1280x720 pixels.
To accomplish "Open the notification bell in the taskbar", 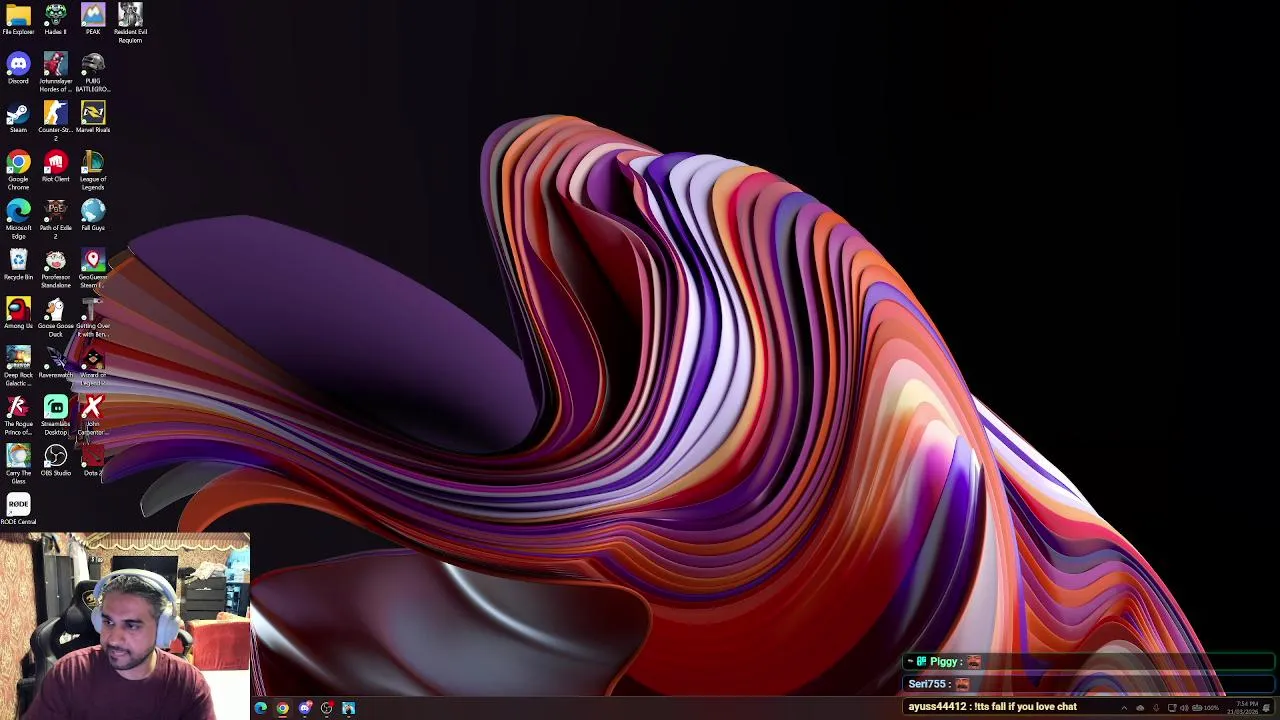I will click(x=1266, y=708).
